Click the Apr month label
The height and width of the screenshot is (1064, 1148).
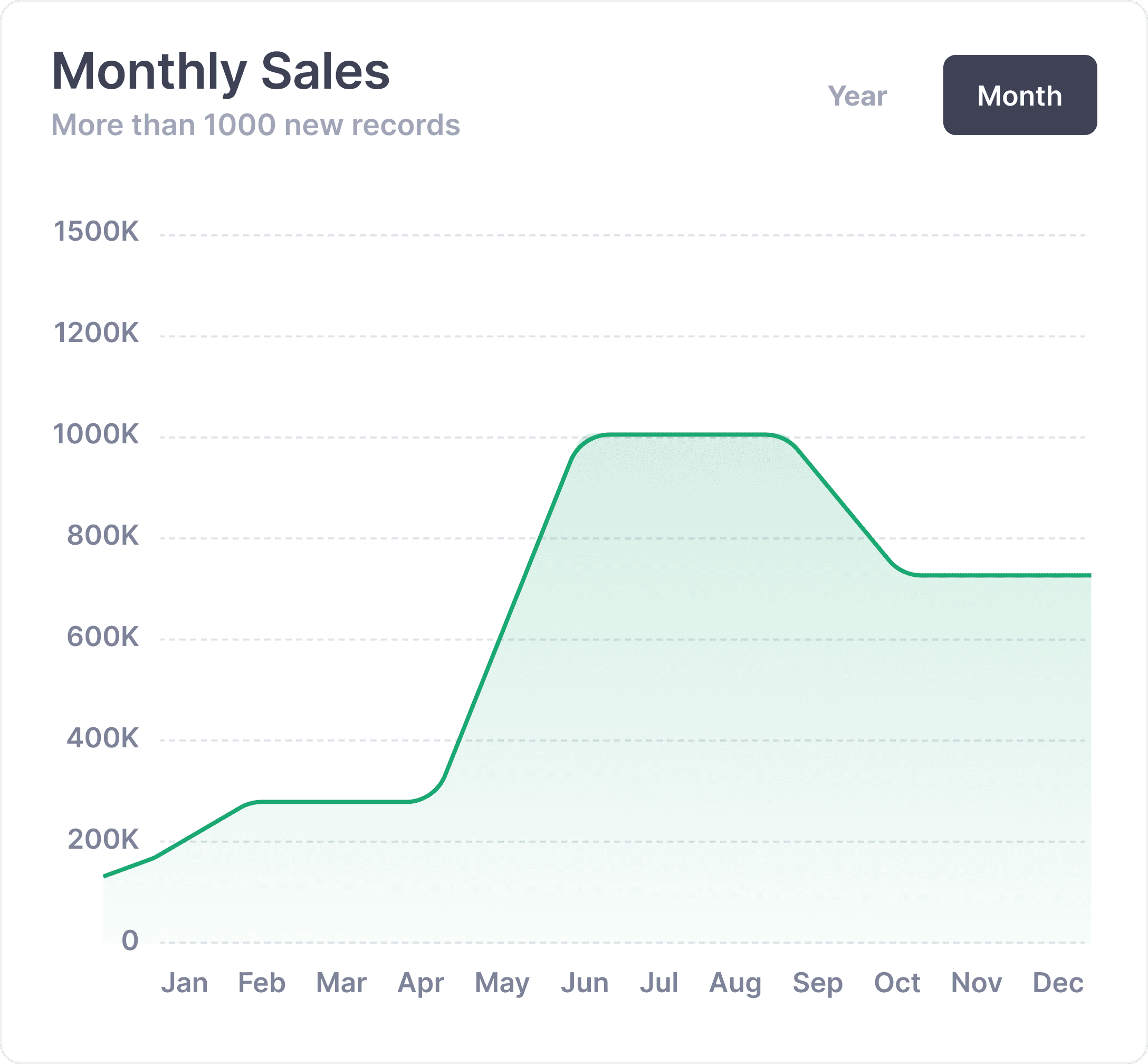[420, 983]
